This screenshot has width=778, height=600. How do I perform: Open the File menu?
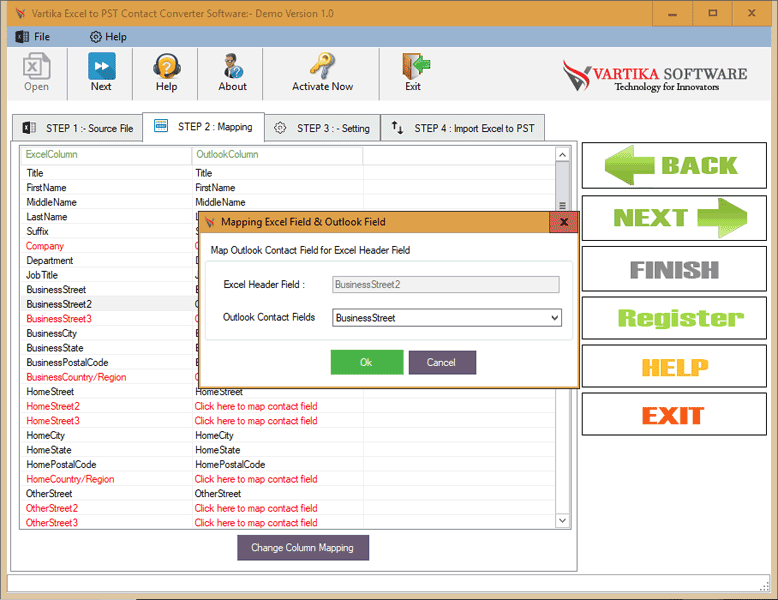click(x=33, y=37)
